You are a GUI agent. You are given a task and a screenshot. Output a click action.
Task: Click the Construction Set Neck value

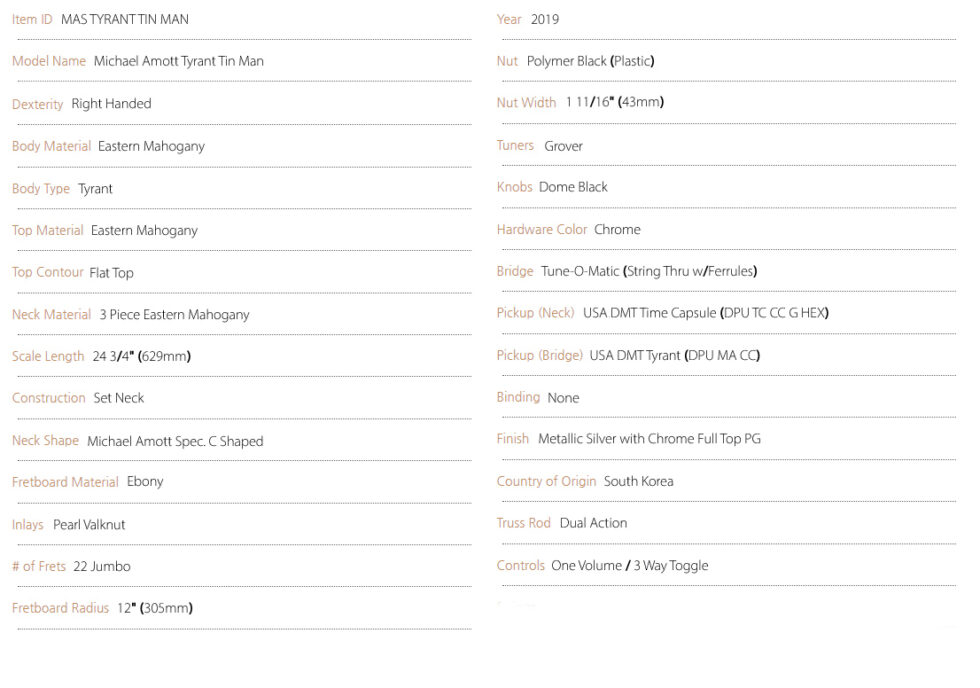119,398
